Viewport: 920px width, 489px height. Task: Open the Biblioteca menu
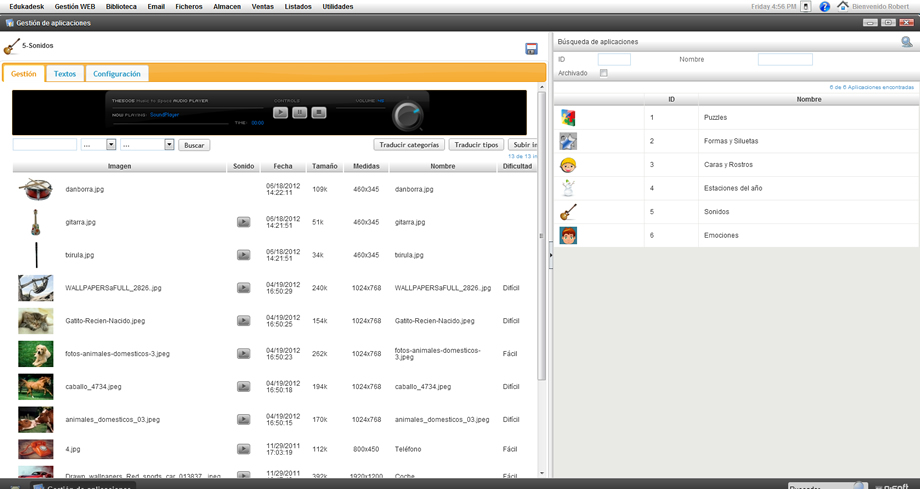tap(121, 6)
